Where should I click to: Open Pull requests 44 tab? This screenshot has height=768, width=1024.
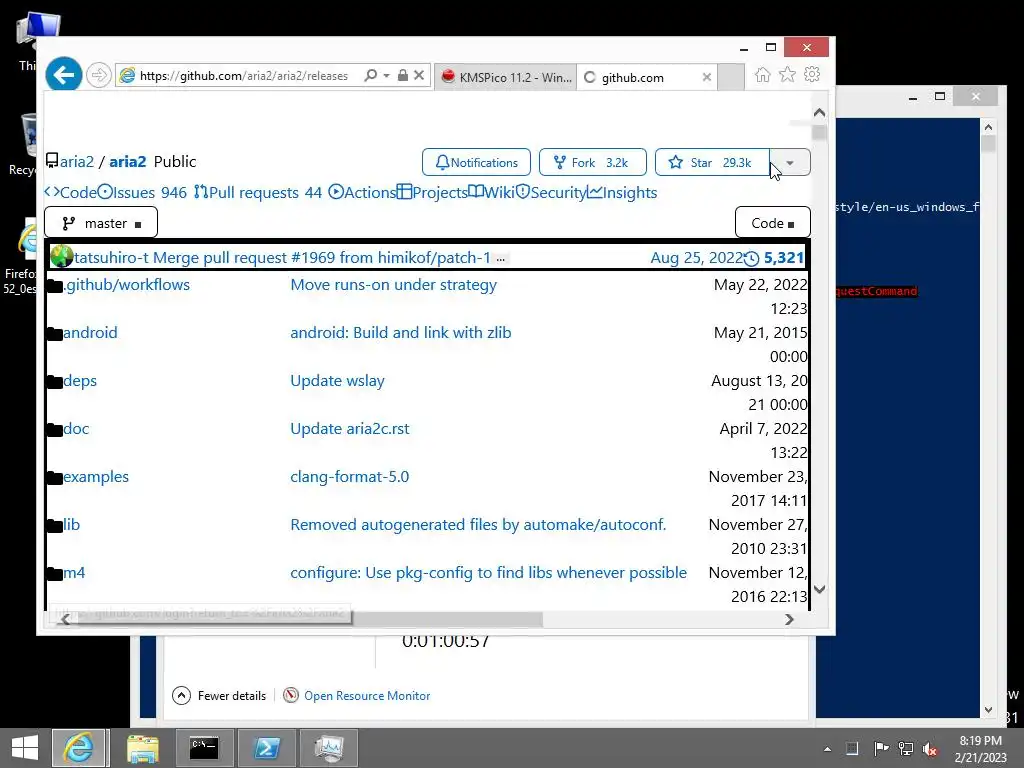click(258, 193)
